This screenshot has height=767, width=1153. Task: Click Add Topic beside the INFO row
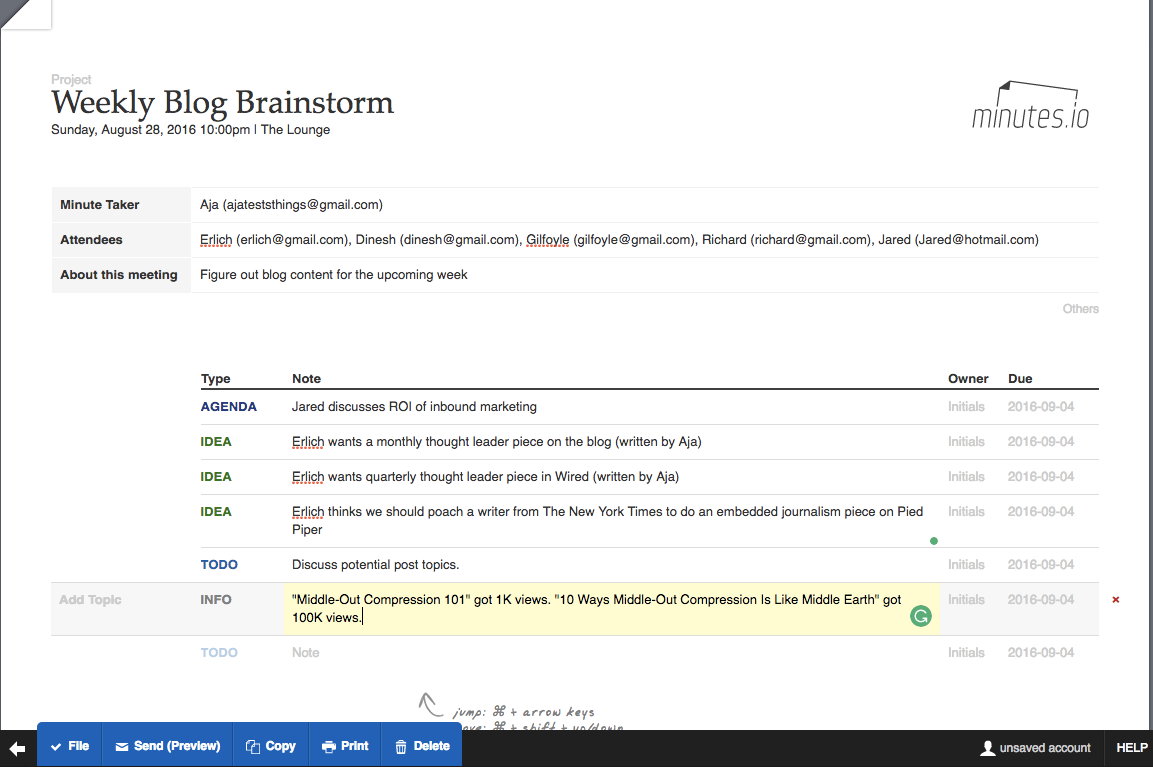click(x=90, y=600)
